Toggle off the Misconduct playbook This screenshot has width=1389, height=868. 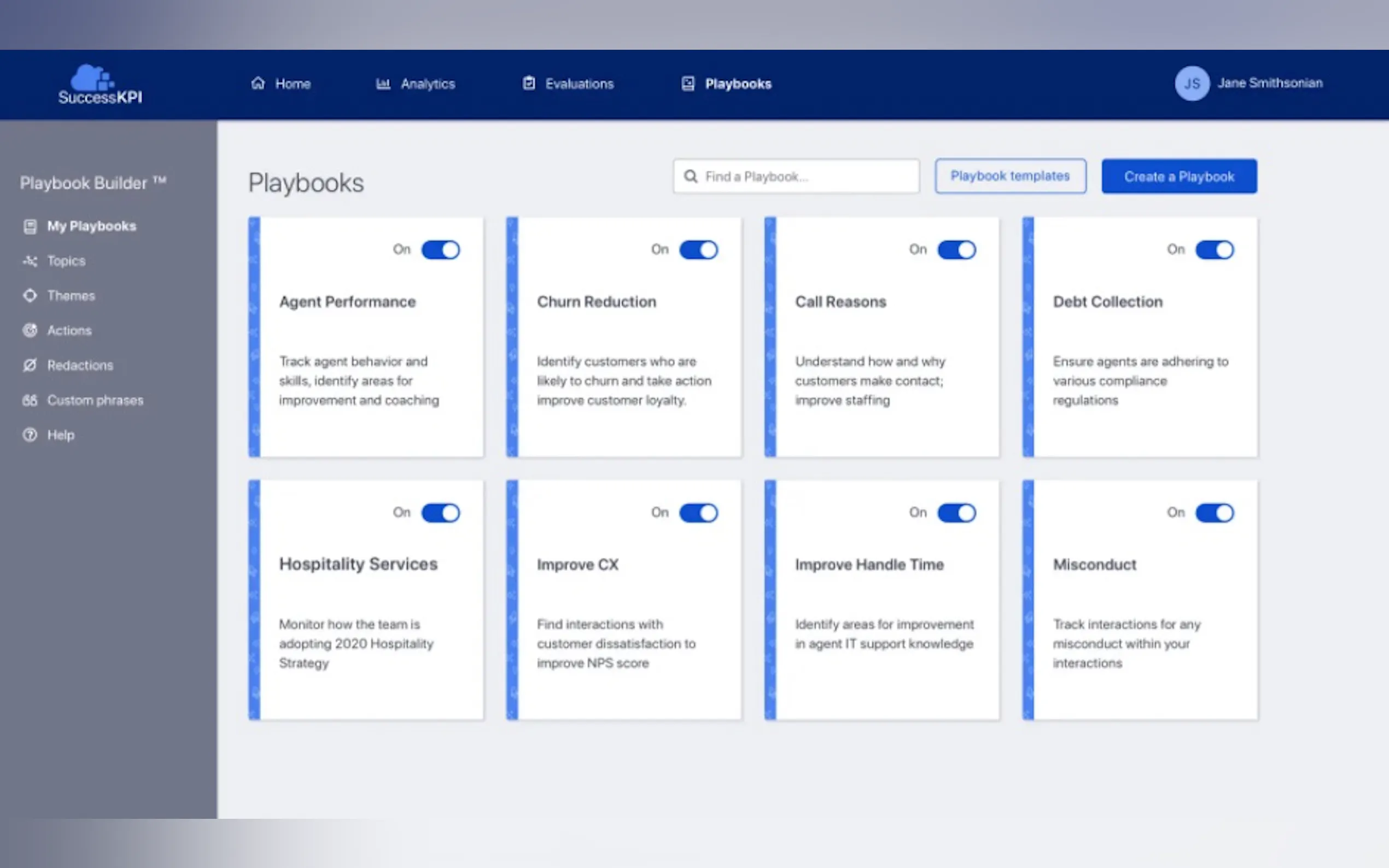pos(1214,513)
